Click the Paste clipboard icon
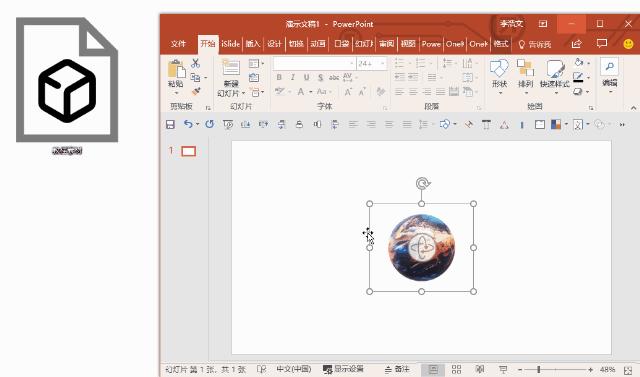This screenshot has width=640, height=377. coord(176,69)
